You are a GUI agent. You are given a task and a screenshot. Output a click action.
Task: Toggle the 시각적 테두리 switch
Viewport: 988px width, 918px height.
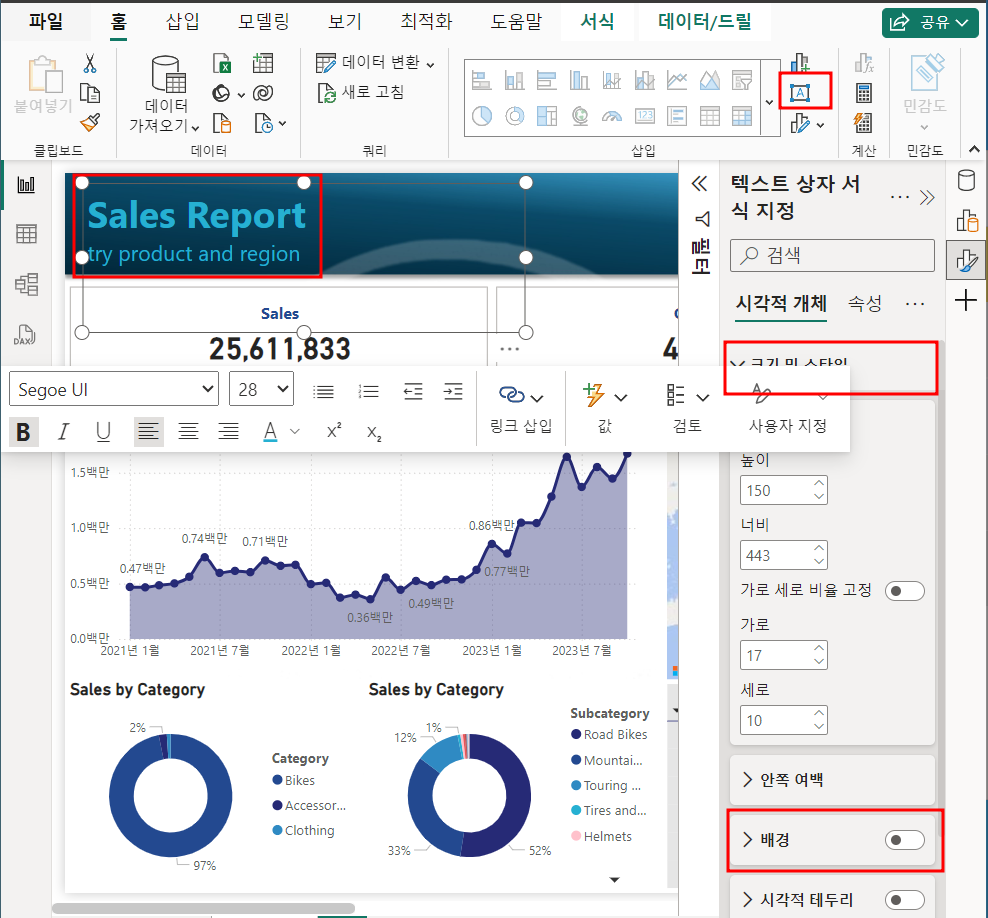(904, 900)
